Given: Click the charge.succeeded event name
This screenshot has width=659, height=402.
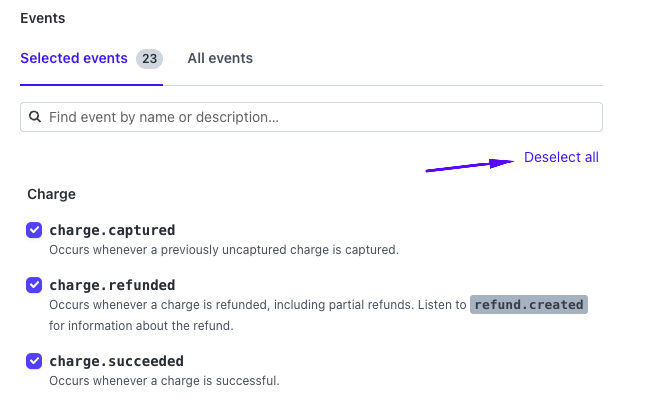Looking at the screenshot, I should pos(116,361).
